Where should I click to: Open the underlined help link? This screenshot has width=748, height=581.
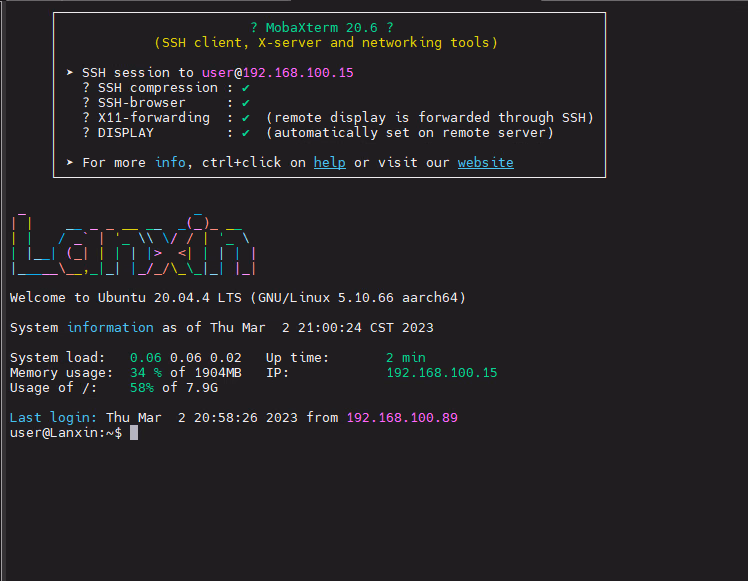click(x=330, y=163)
